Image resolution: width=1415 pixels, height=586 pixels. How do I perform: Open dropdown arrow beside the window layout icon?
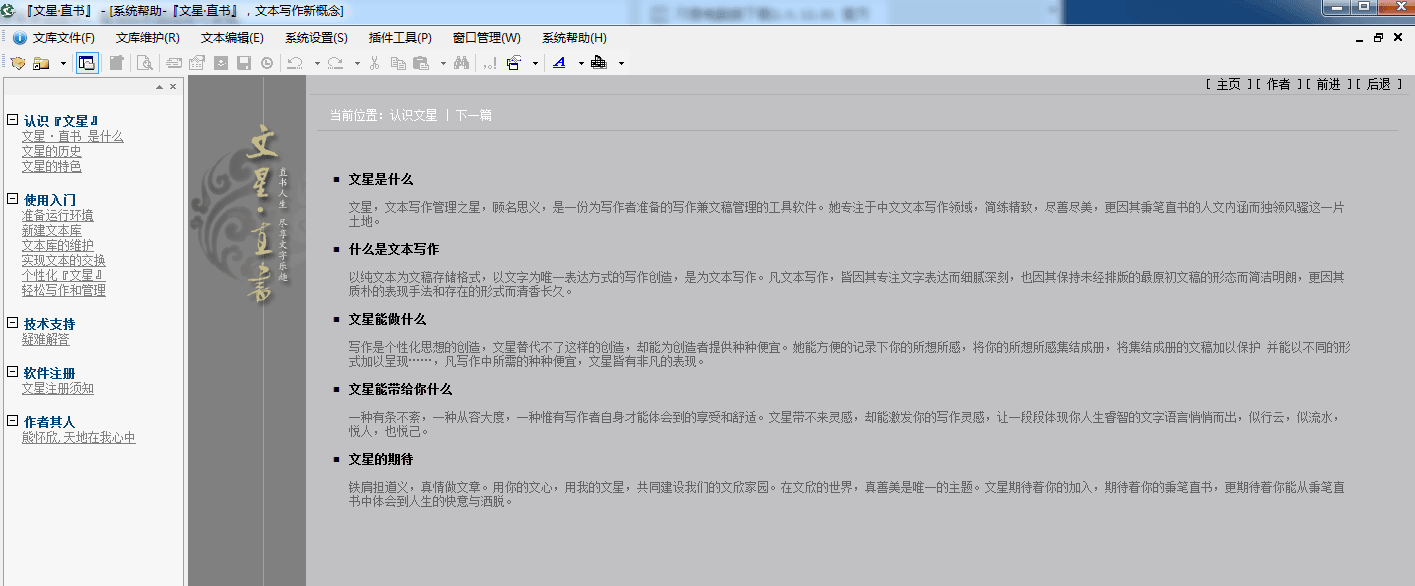tap(535, 63)
